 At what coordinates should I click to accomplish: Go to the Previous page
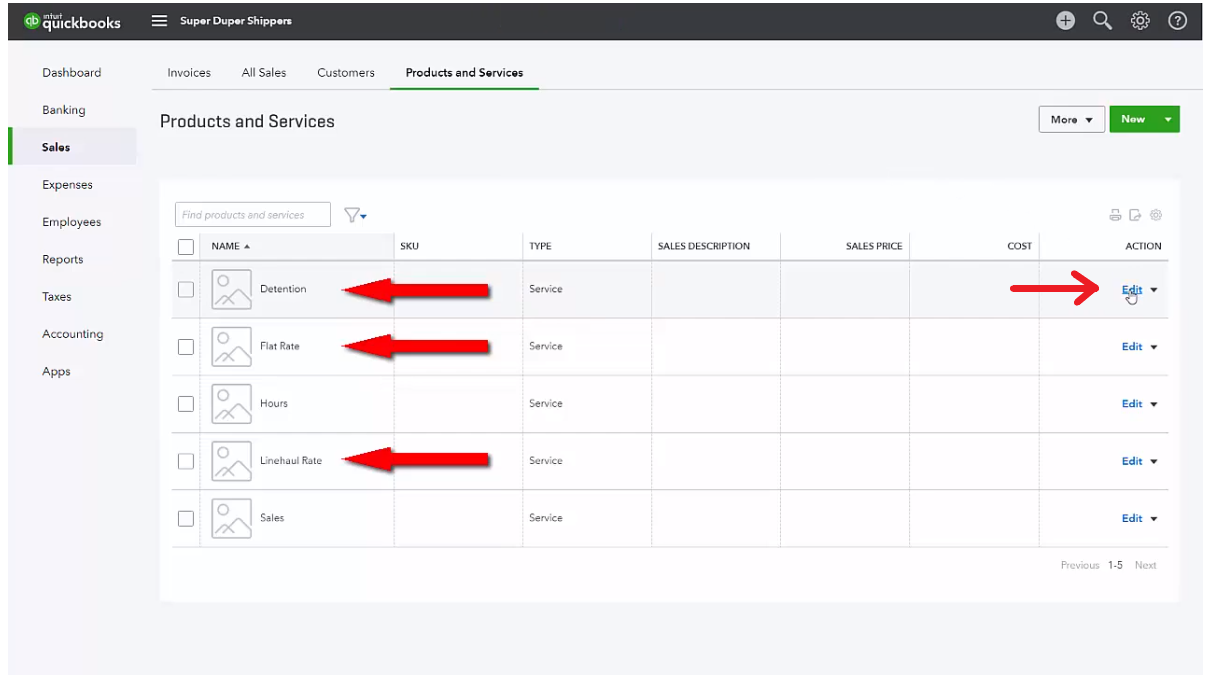(x=1080, y=565)
